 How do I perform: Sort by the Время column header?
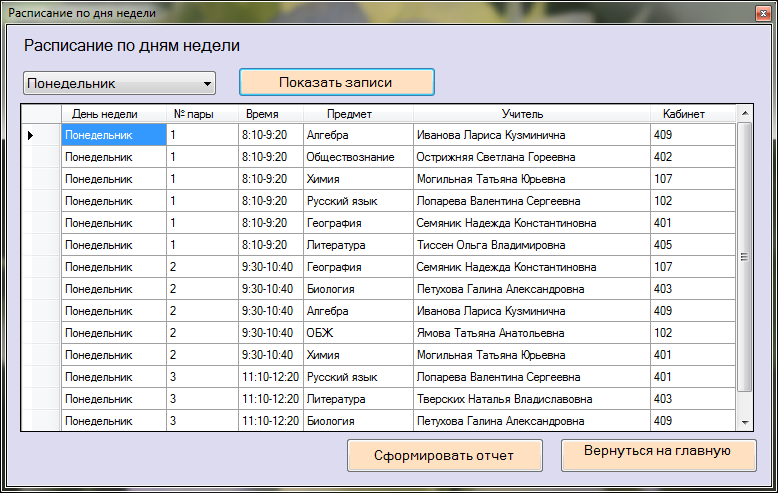(x=271, y=114)
